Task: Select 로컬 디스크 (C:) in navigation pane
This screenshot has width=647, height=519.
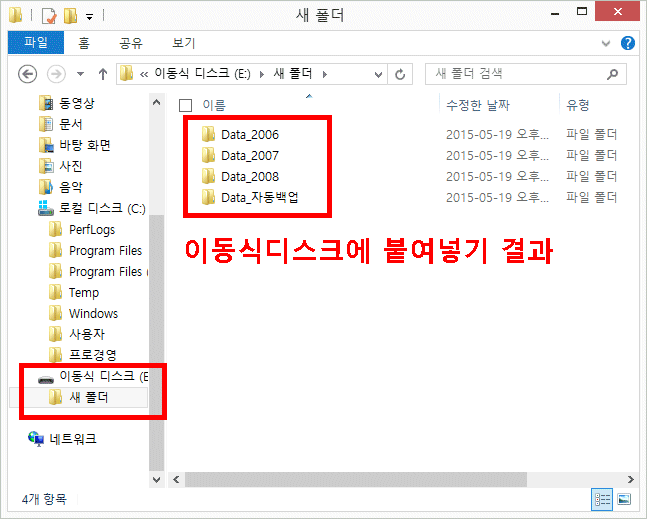Action: (92, 208)
